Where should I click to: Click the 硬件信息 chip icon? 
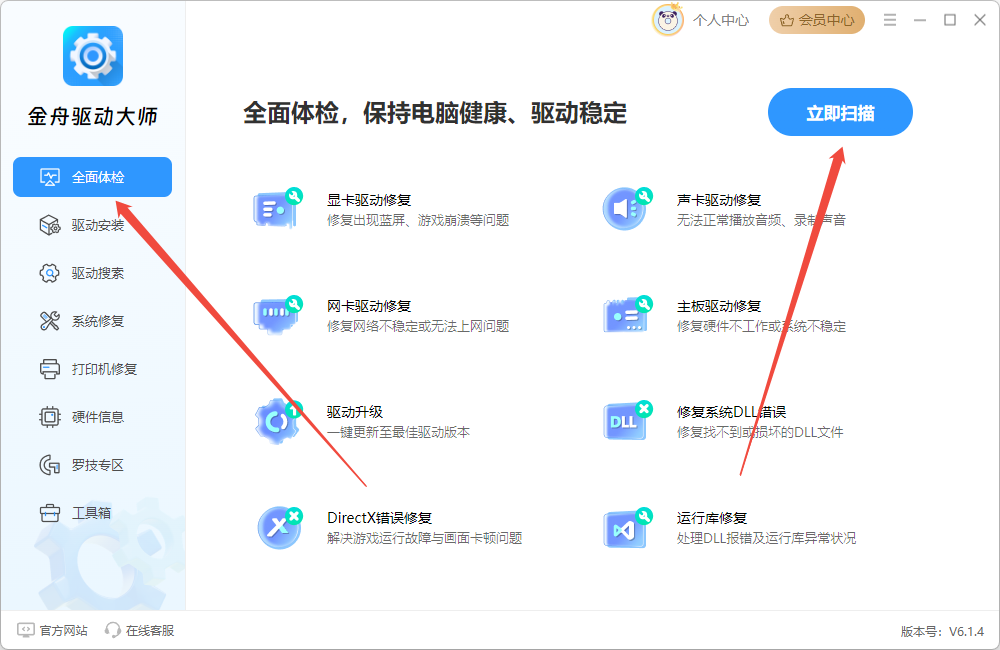[x=50, y=417]
